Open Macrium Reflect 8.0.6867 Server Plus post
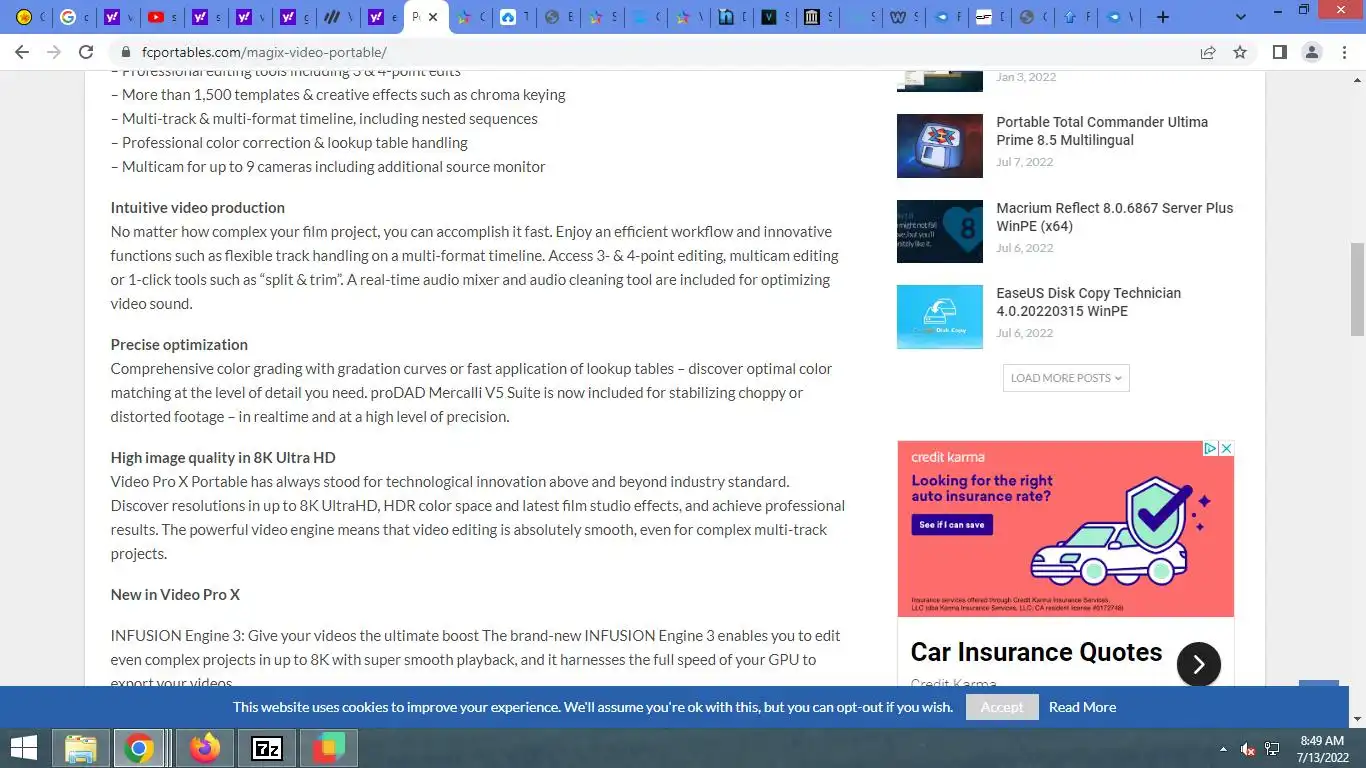The width and height of the screenshot is (1366, 768). coord(1114,217)
